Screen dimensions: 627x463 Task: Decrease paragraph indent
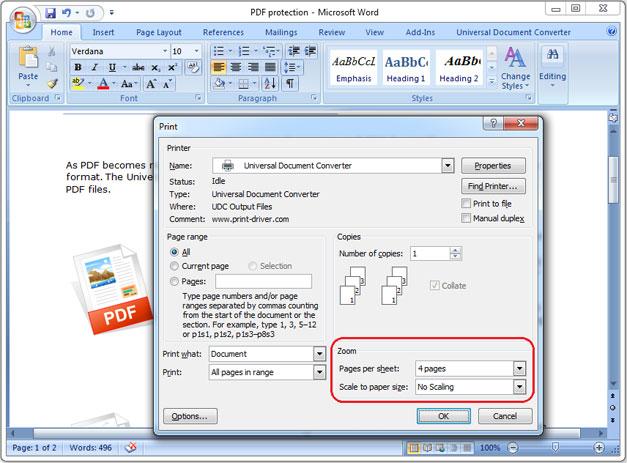tap(294, 51)
